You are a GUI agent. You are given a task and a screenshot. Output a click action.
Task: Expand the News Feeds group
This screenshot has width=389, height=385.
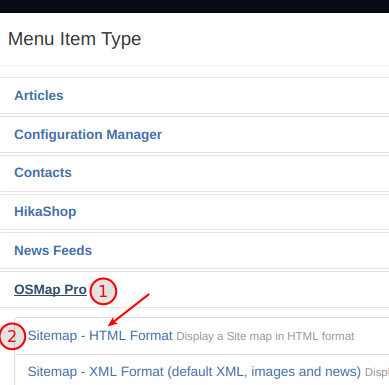click(53, 251)
